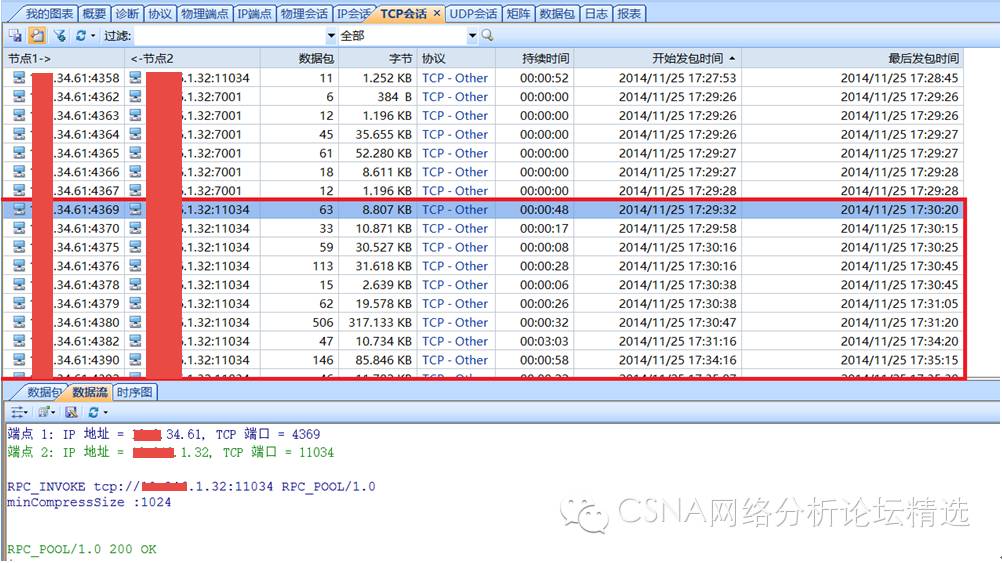
Task: Click the magnifier search icon beside the 全部 dropdown
Action: point(488,35)
